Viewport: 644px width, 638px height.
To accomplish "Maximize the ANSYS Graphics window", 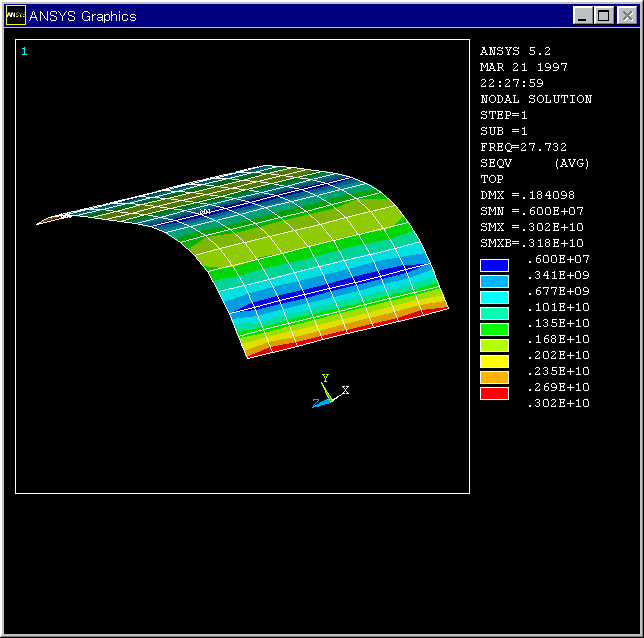I will 605,16.
